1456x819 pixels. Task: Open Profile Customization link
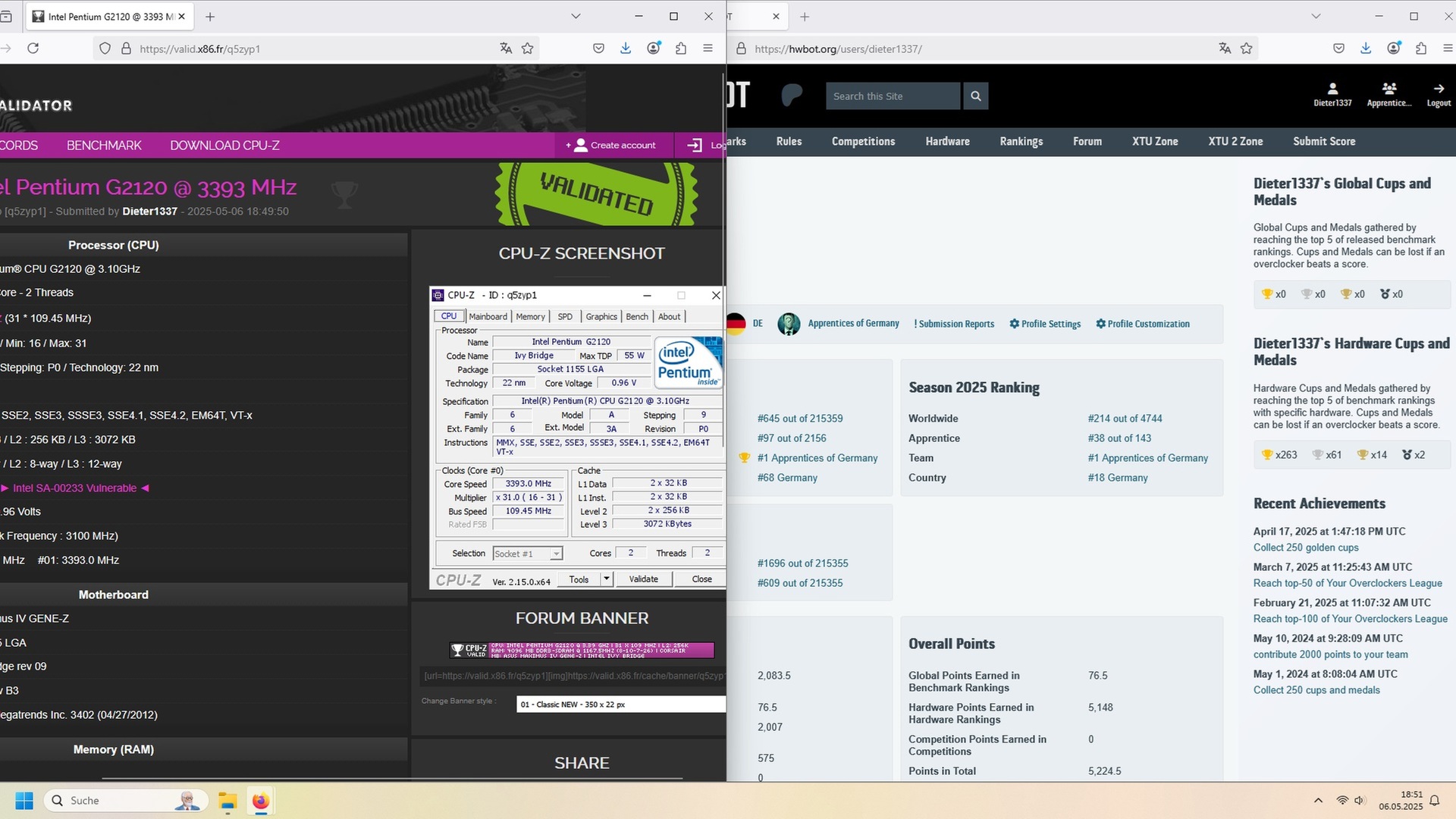(x=1143, y=324)
